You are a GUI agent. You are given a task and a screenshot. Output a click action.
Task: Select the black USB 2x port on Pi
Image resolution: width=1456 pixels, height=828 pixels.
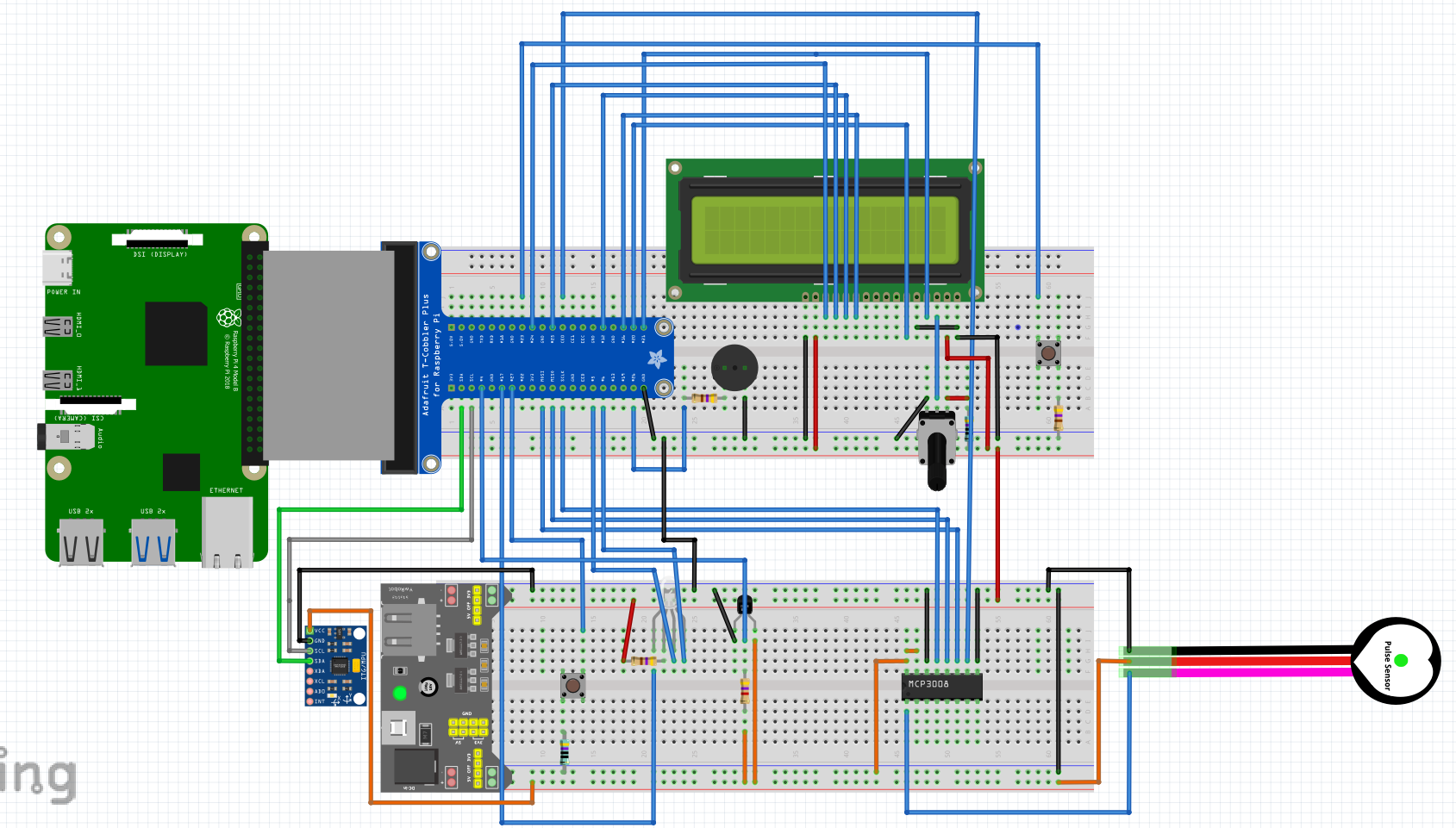coord(82,542)
